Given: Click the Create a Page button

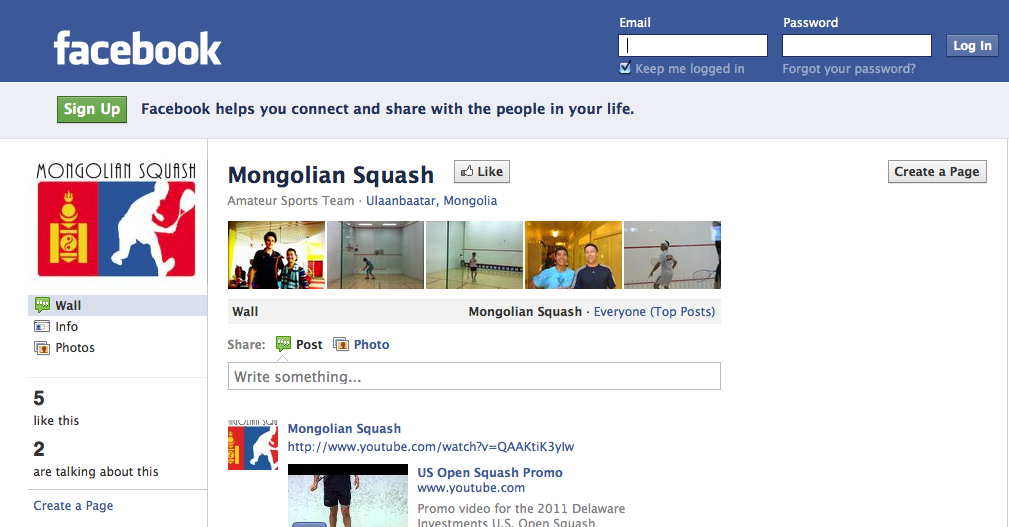Looking at the screenshot, I should pyautogui.click(x=937, y=172).
